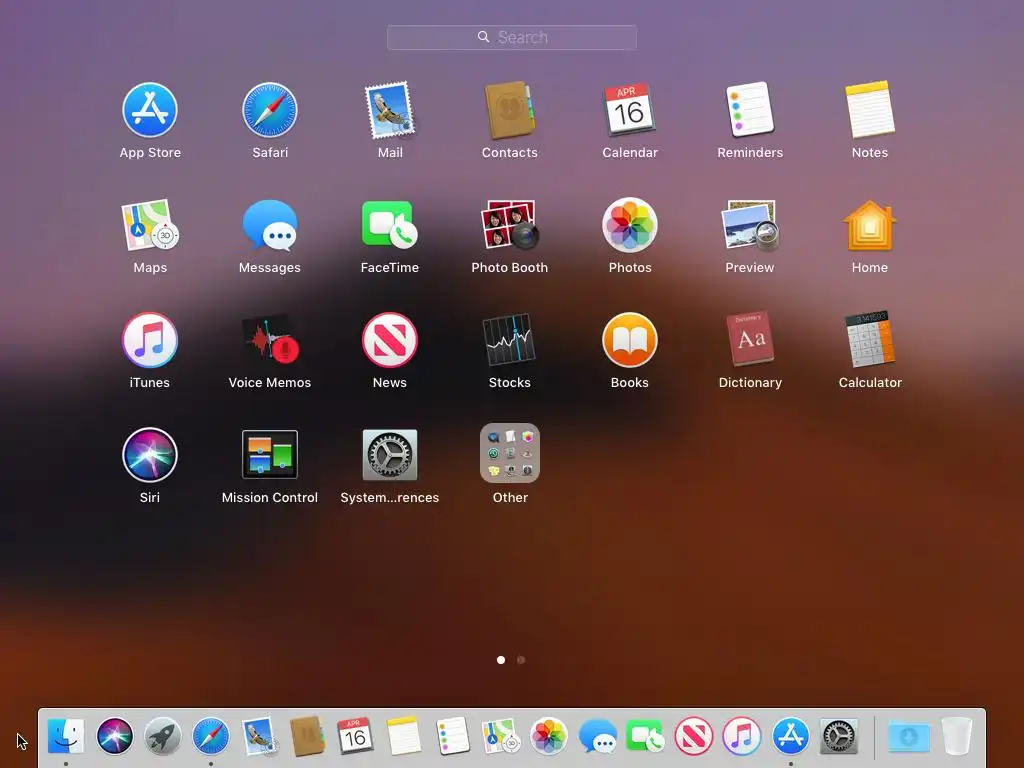Image resolution: width=1024 pixels, height=768 pixels.
Task: Open Voice Memos app
Action: tap(270, 340)
